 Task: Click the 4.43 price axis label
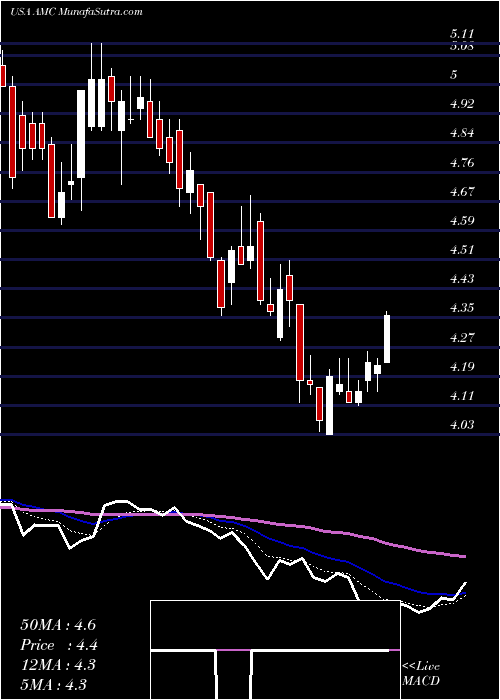tap(462, 279)
